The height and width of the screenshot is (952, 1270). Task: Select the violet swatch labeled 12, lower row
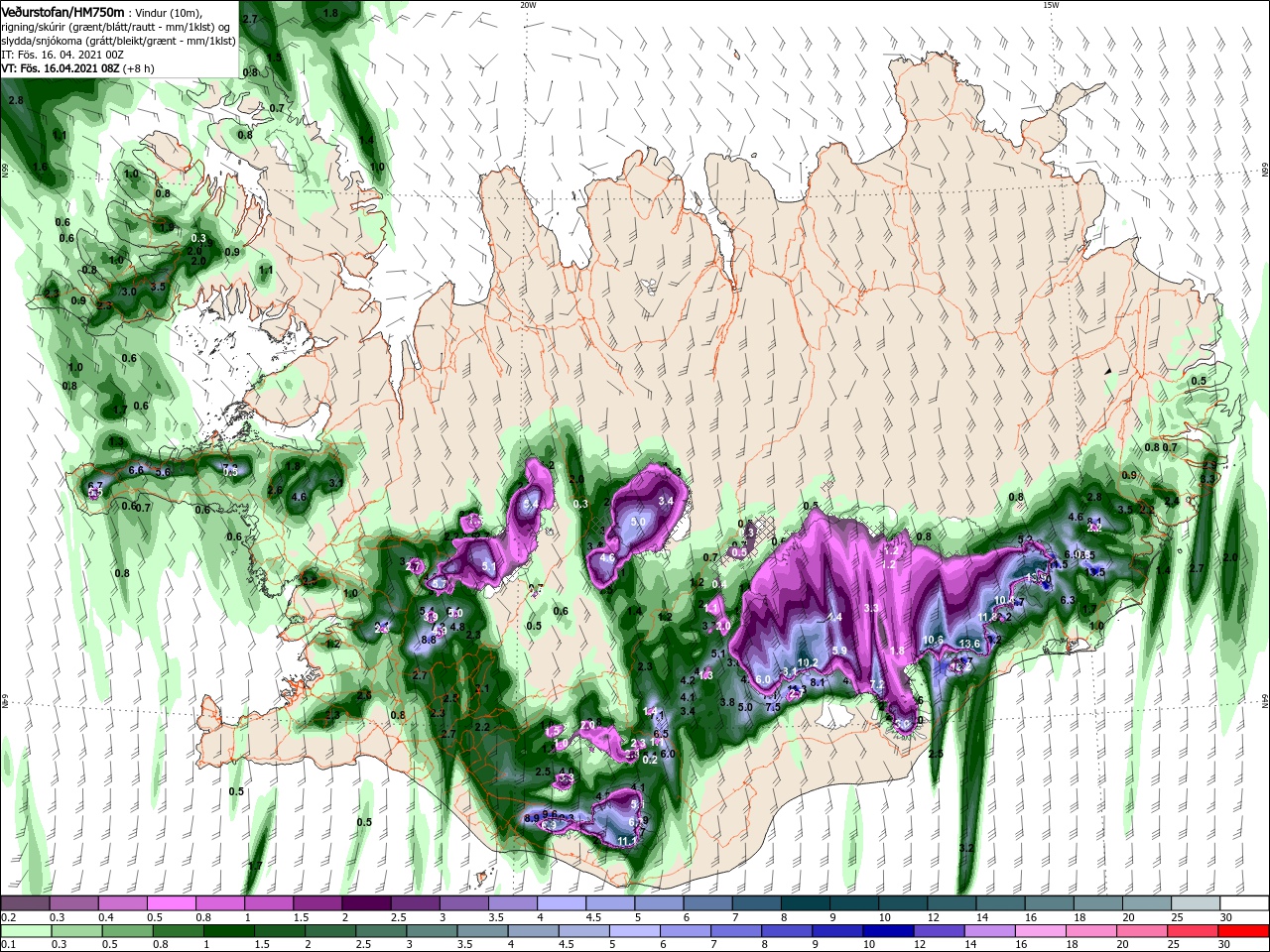point(941,931)
